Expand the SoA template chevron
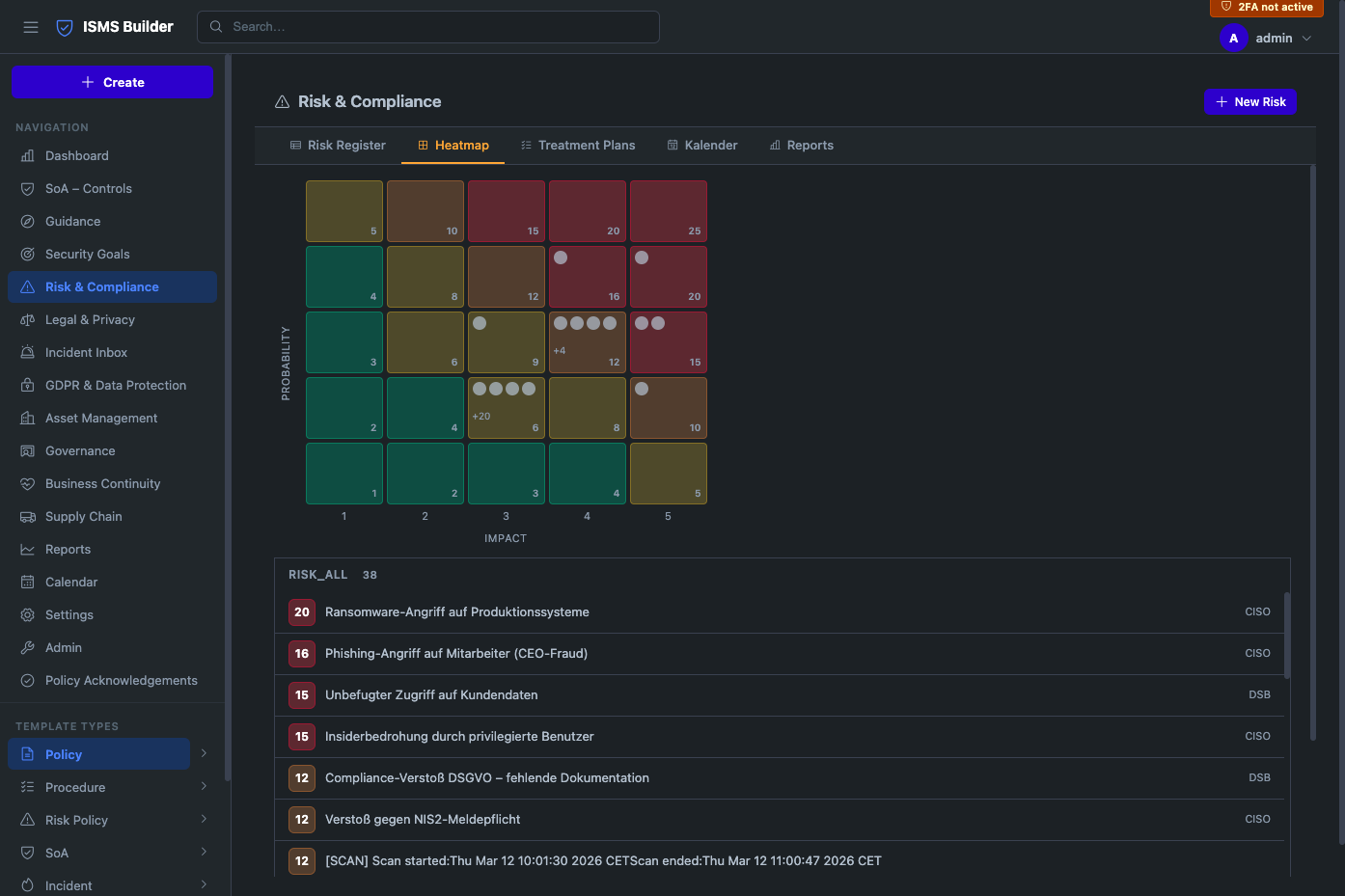 pyautogui.click(x=204, y=852)
